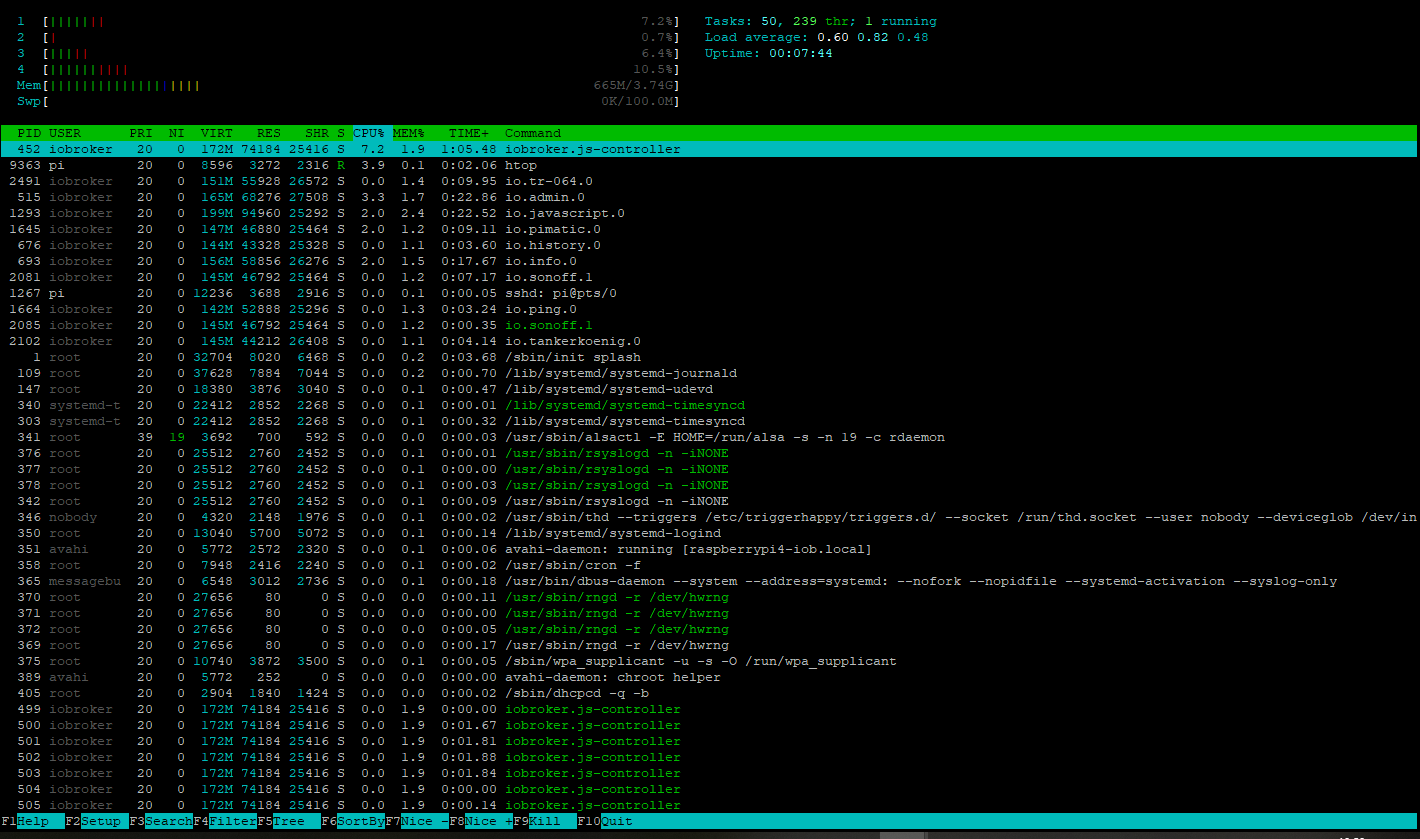
Task: Click the F7 Nice - option
Action: tap(417, 821)
